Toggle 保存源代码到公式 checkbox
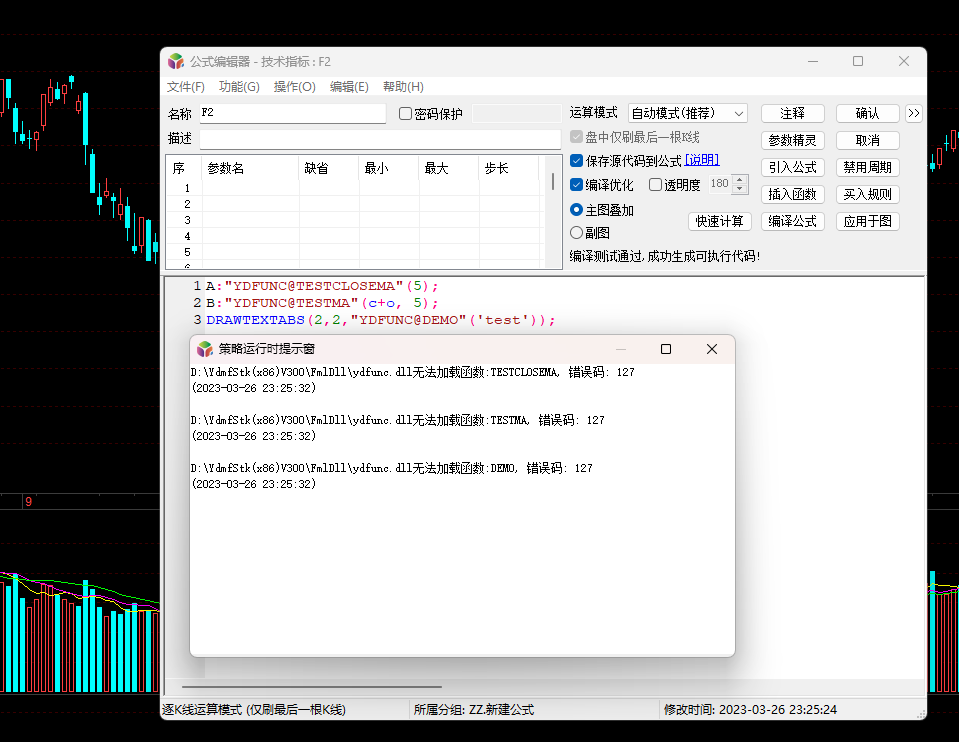The image size is (959, 742). tap(576, 161)
